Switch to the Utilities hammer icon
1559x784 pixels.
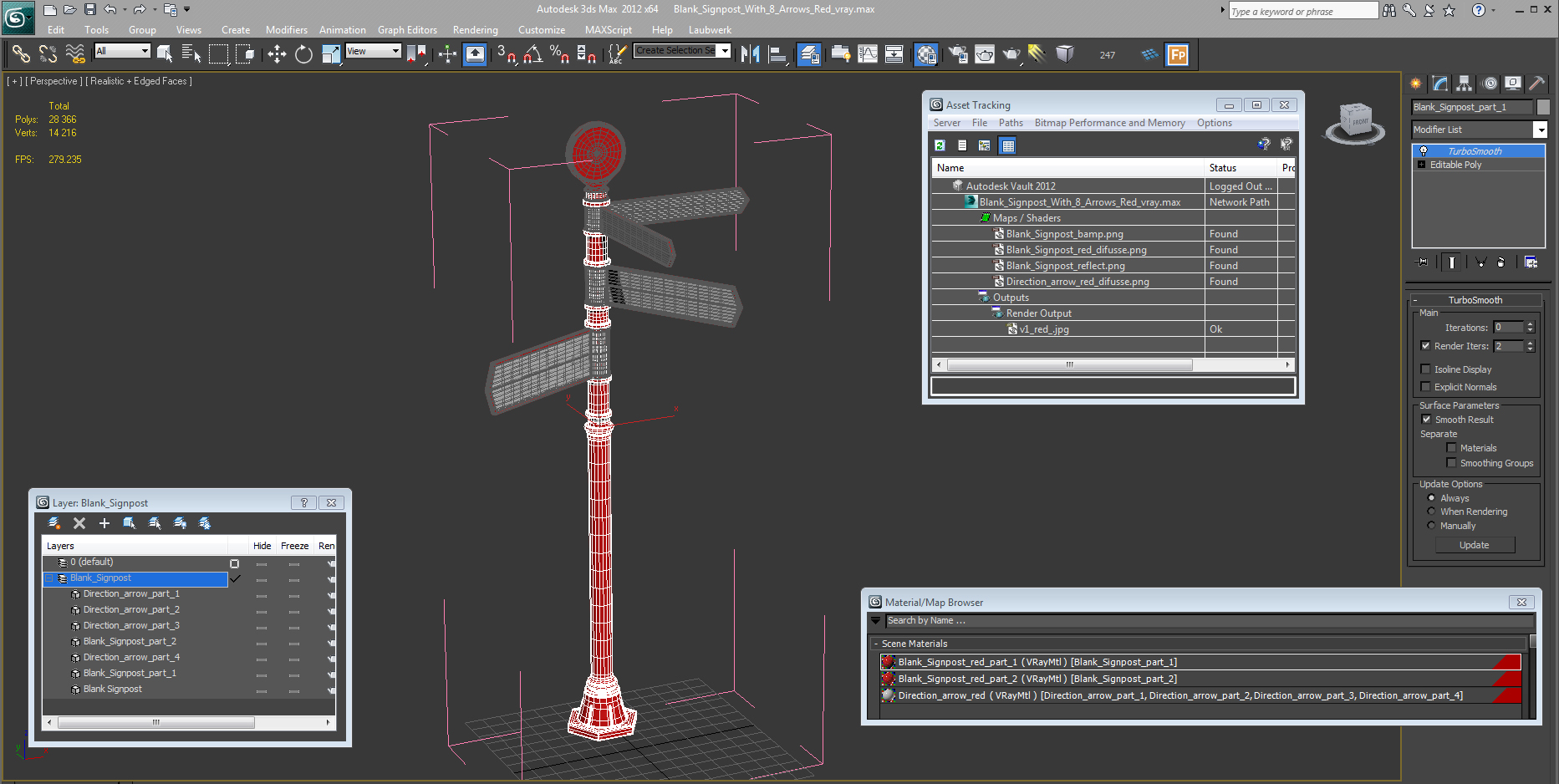tap(1536, 84)
